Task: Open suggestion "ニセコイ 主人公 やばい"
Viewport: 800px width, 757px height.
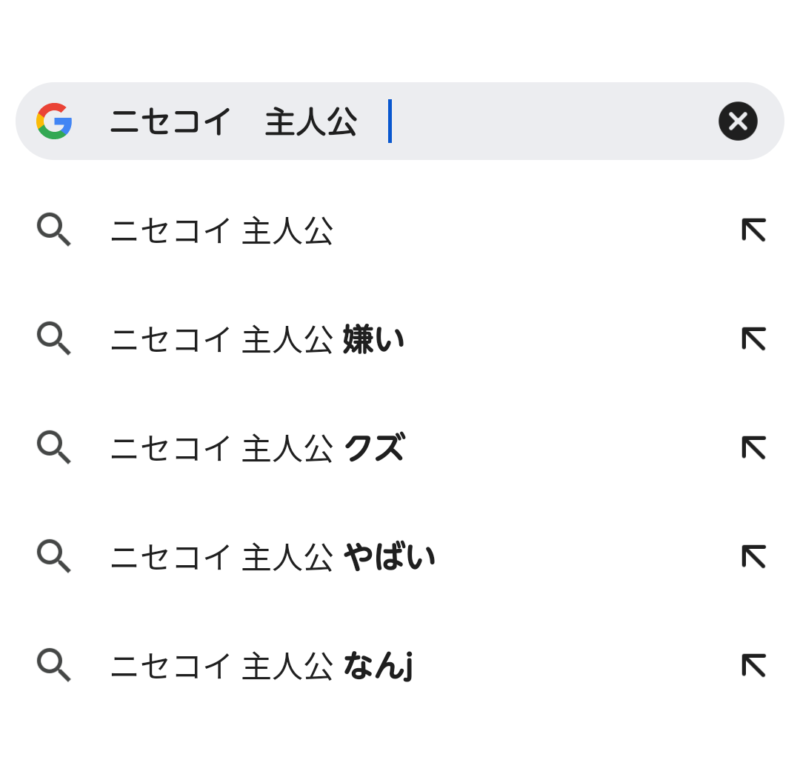Action: (x=273, y=556)
